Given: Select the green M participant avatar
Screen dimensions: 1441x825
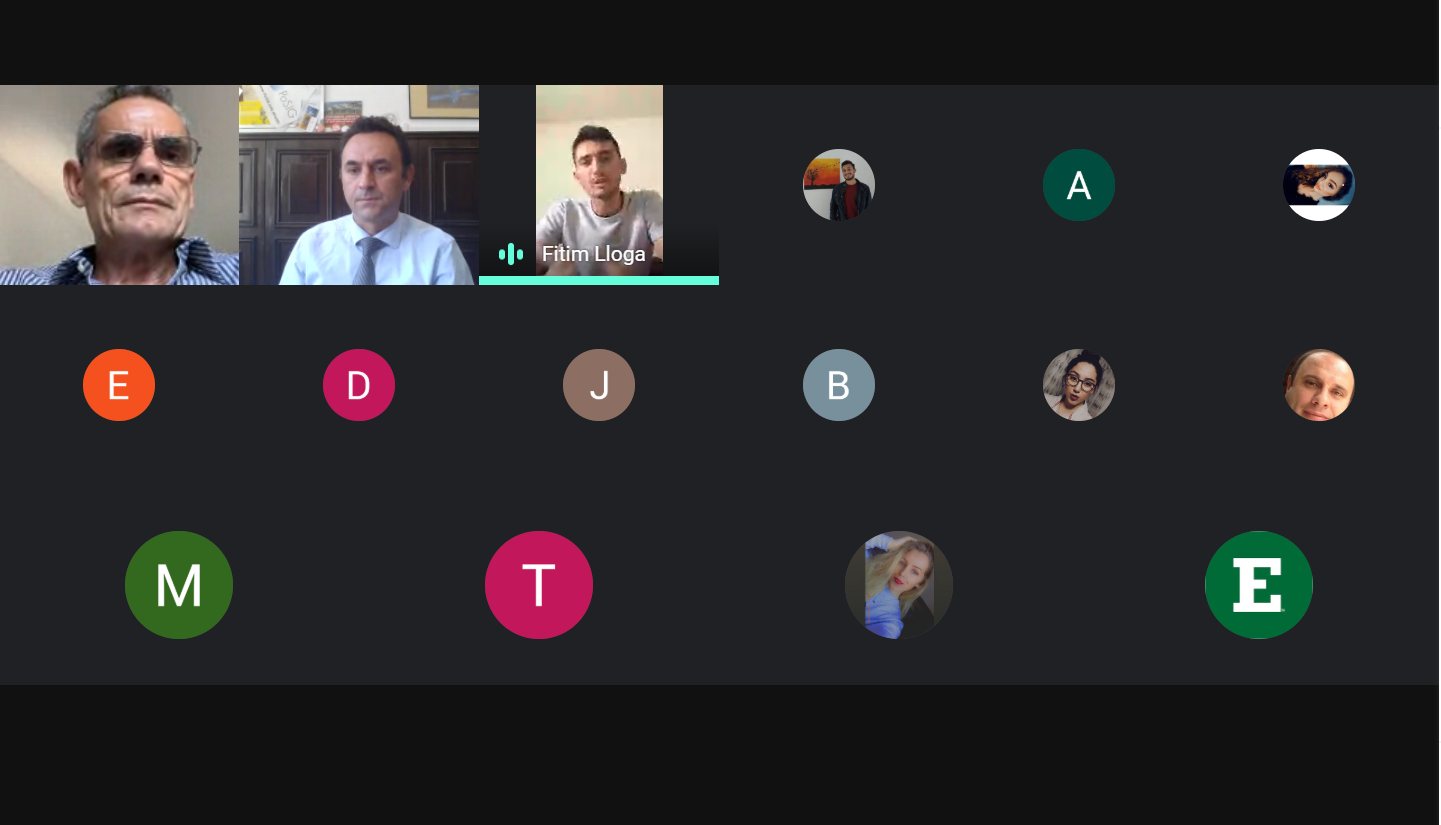Looking at the screenshot, I should (179, 585).
